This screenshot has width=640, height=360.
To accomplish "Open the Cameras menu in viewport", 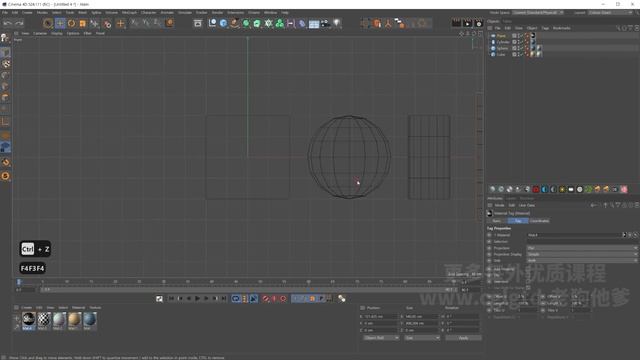I will pos(40,33).
